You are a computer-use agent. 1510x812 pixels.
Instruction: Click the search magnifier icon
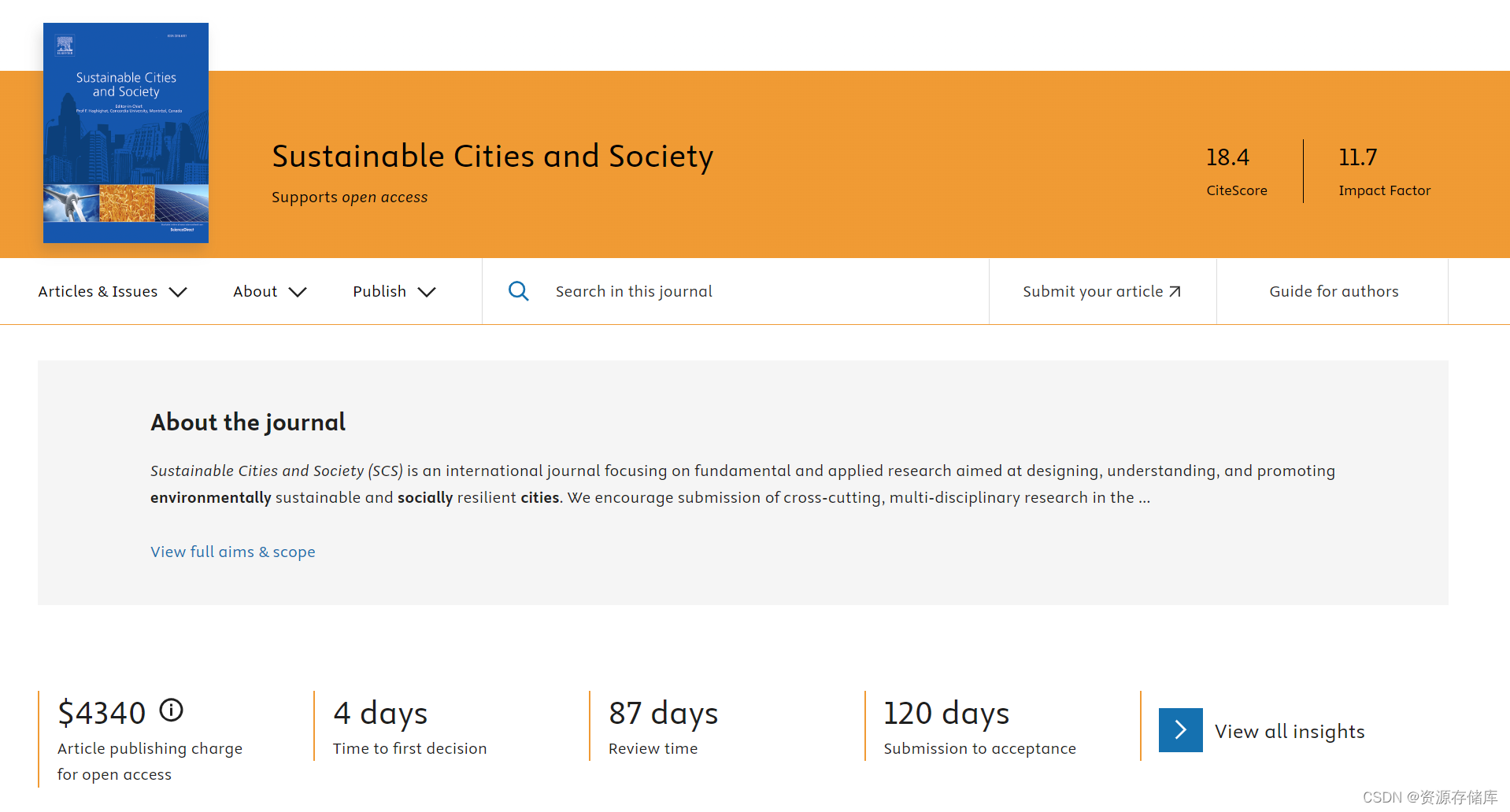[x=518, y=291]
